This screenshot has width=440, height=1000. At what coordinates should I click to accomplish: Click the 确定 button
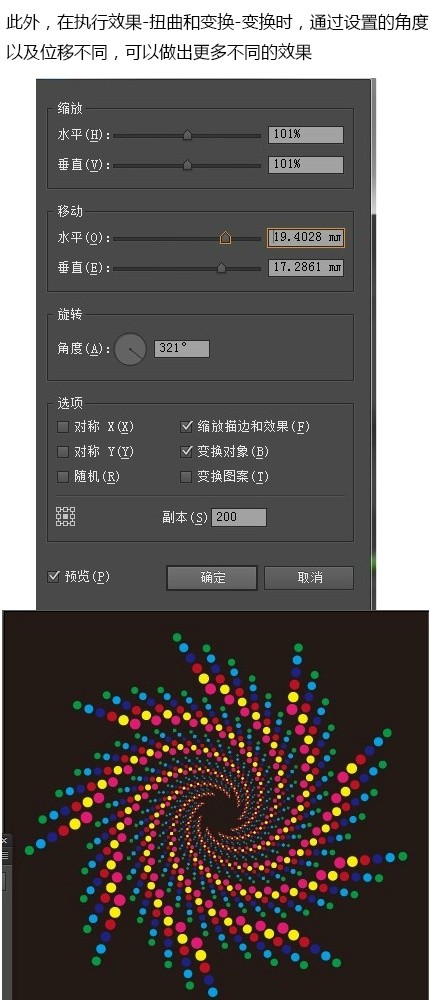click(x=212, y=578)
